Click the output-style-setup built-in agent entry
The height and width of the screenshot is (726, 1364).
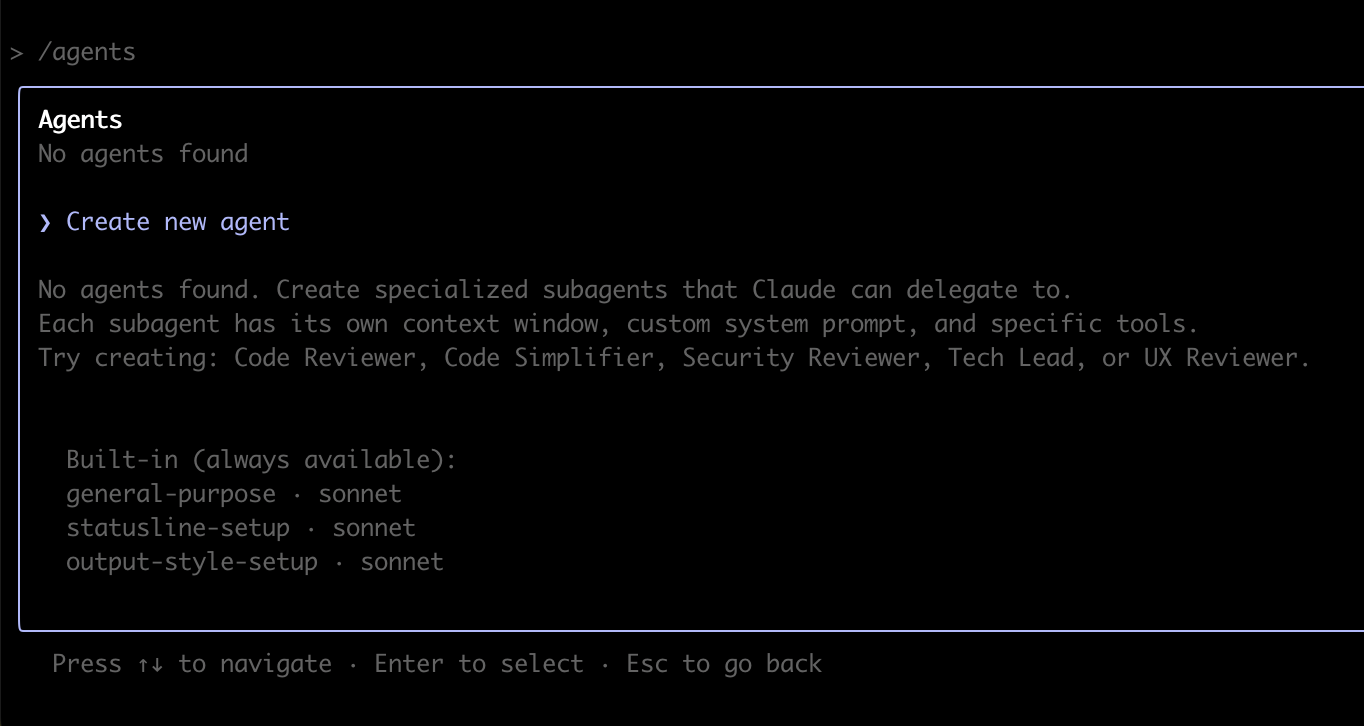pyautogui.click(x=191, y=562)
